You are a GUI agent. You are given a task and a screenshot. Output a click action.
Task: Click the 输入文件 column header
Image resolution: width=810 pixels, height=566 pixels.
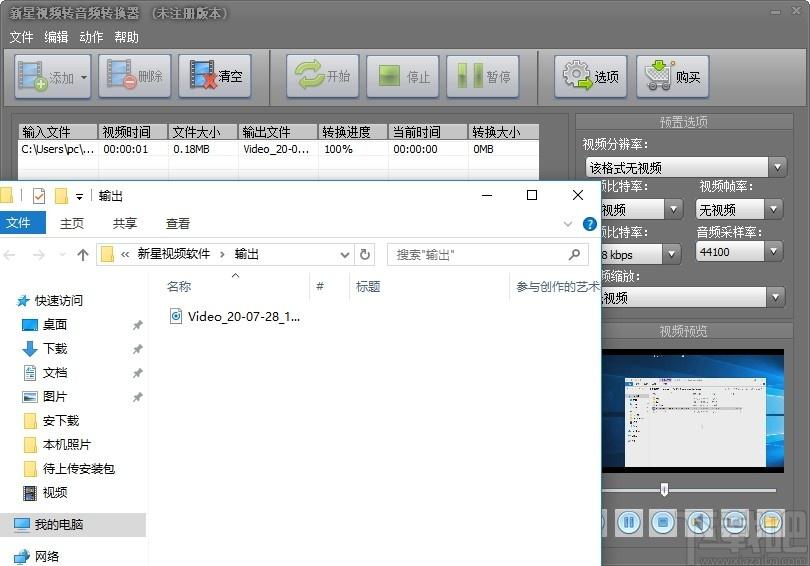(58, 132)
